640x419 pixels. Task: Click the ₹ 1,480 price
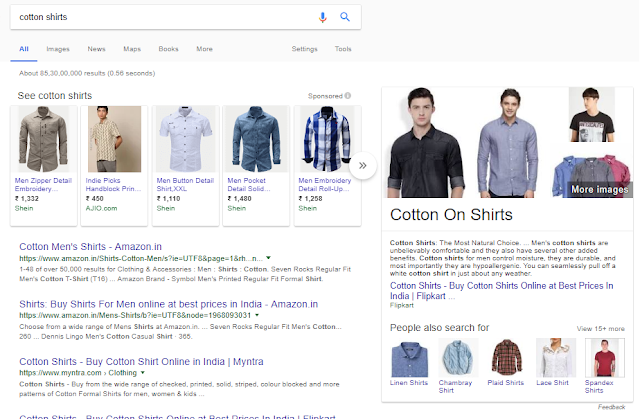pos(239,199)
